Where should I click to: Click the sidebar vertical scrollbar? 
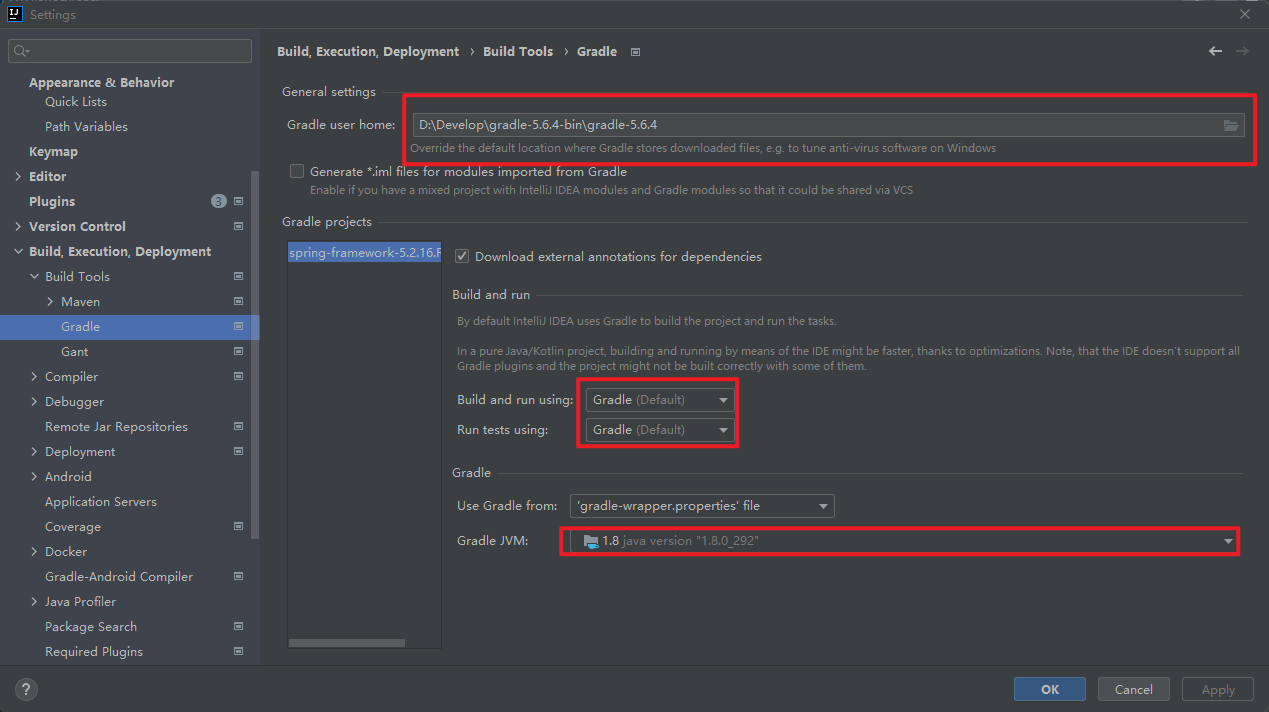[x=255, y=355]
